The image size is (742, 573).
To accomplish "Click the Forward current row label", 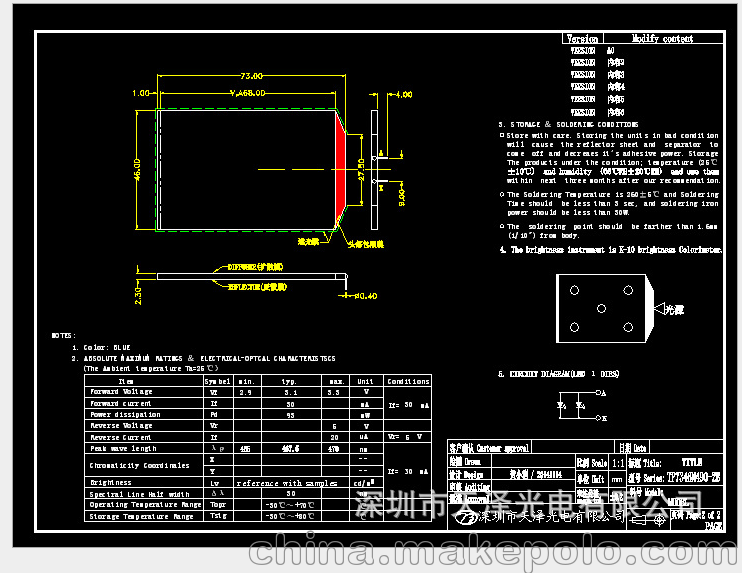I will [121, 404].
